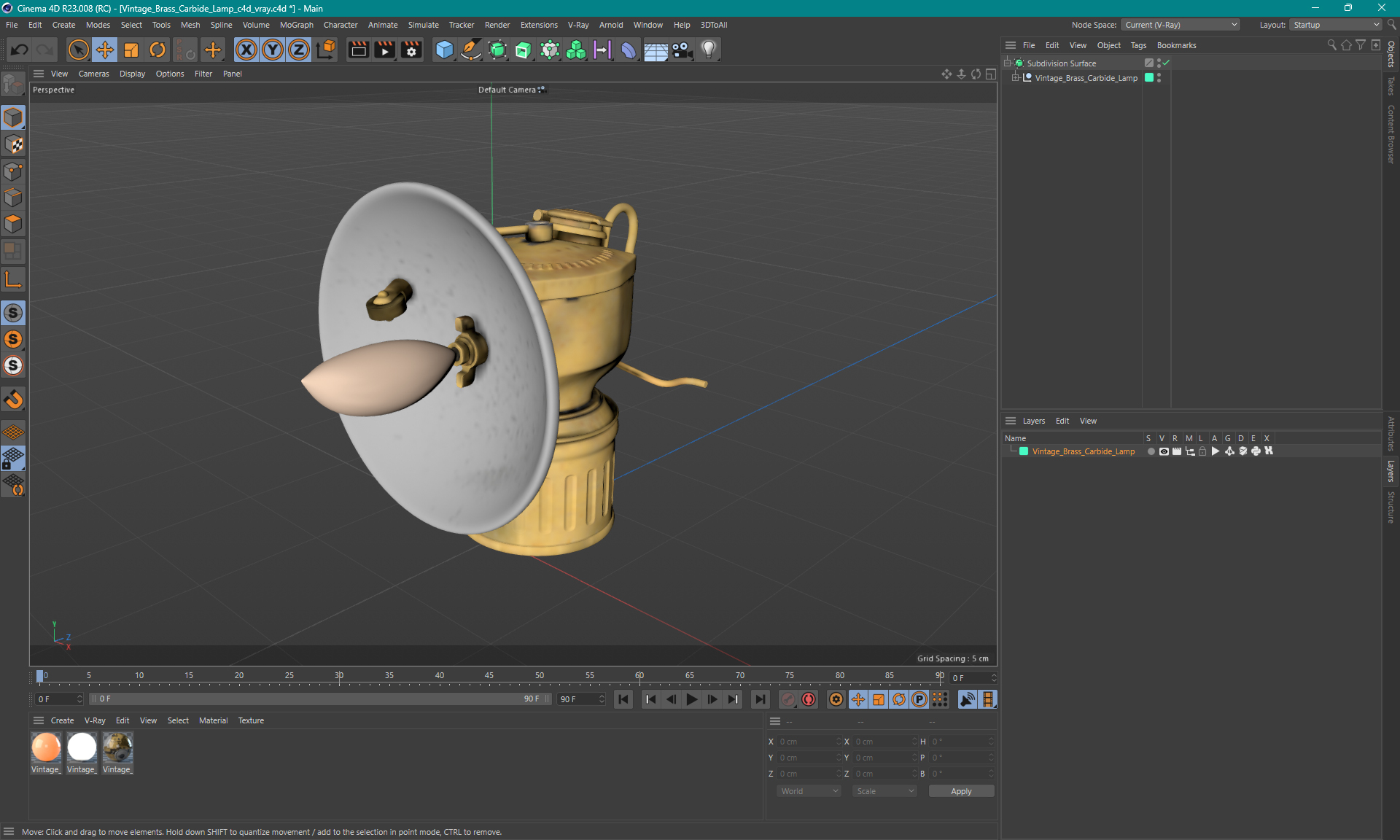Select white Vintage_ material swatch
Image resolution: width=1400 pixels, height=840 pixels.
82,747
